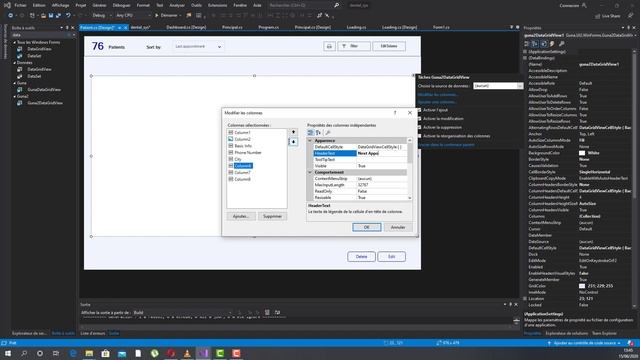Toggle Activer la modification checkbox

419,118
